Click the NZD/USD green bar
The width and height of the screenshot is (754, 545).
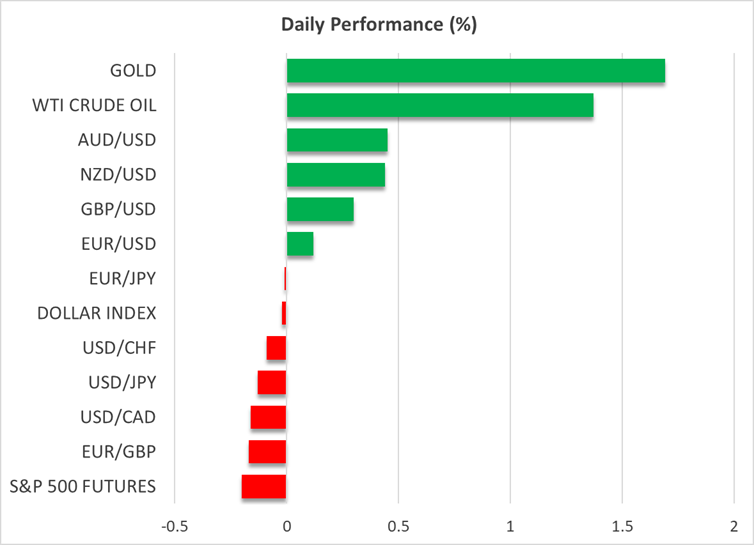335,175
